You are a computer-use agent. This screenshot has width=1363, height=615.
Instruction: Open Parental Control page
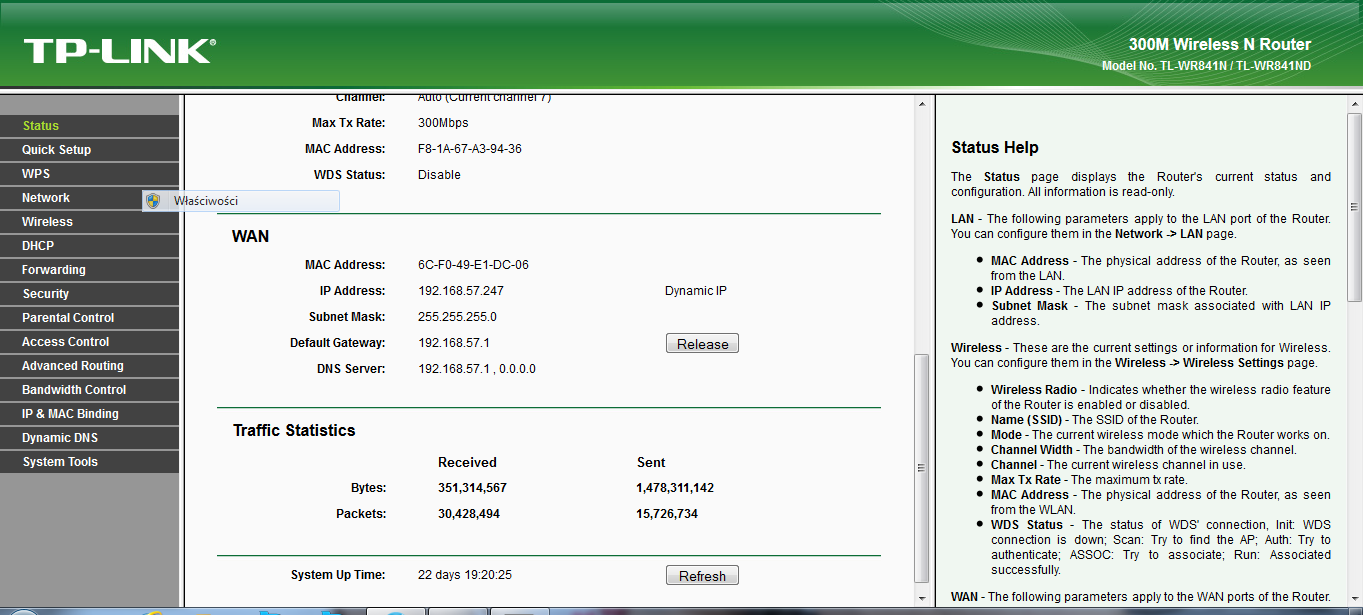pyautogui.click(x=68, y=318)
